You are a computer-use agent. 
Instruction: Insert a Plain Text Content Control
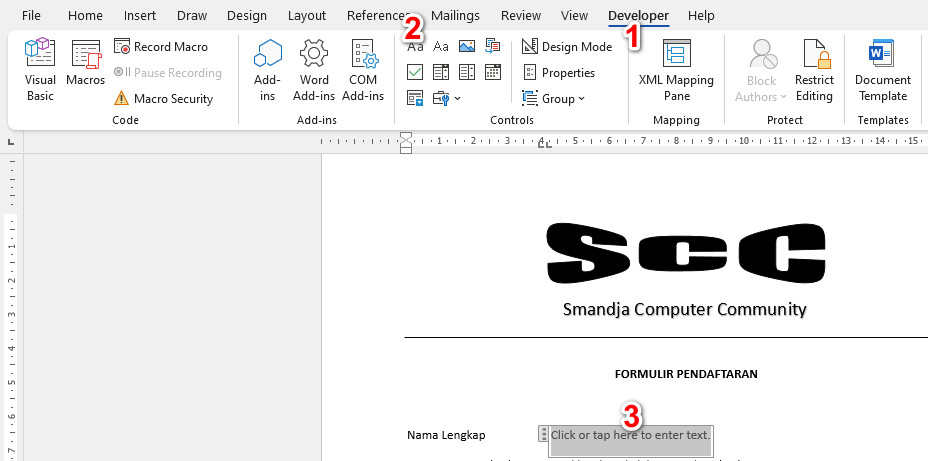441,46
